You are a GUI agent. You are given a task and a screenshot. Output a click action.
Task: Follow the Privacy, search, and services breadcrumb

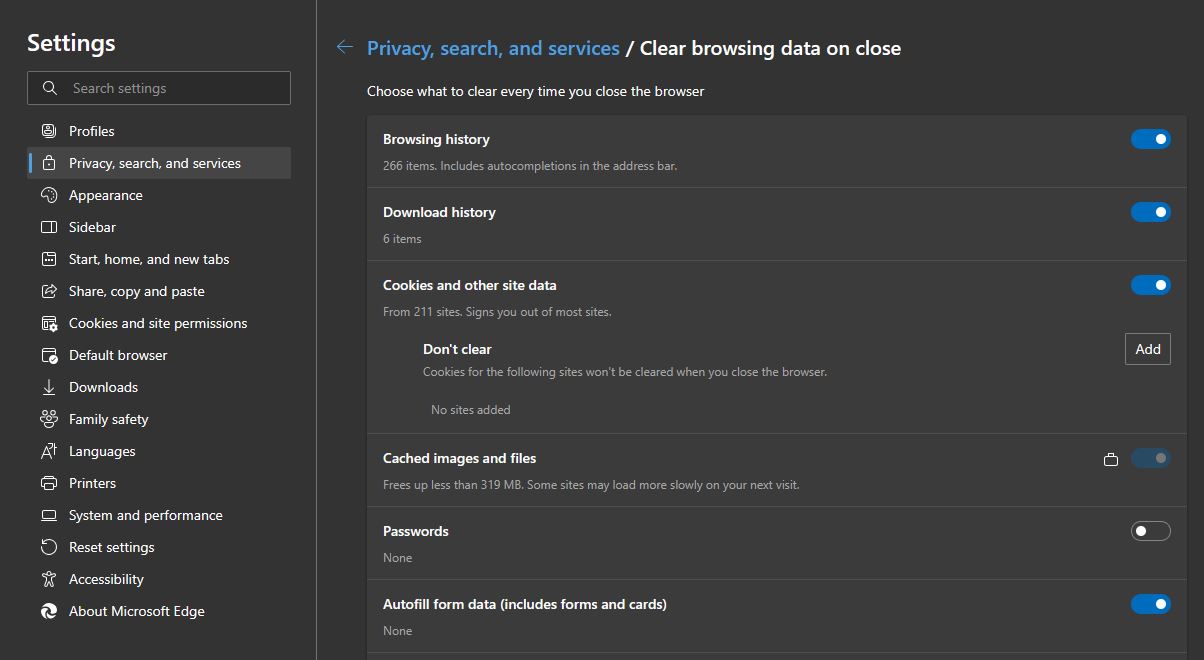click(x=493, y=48)
